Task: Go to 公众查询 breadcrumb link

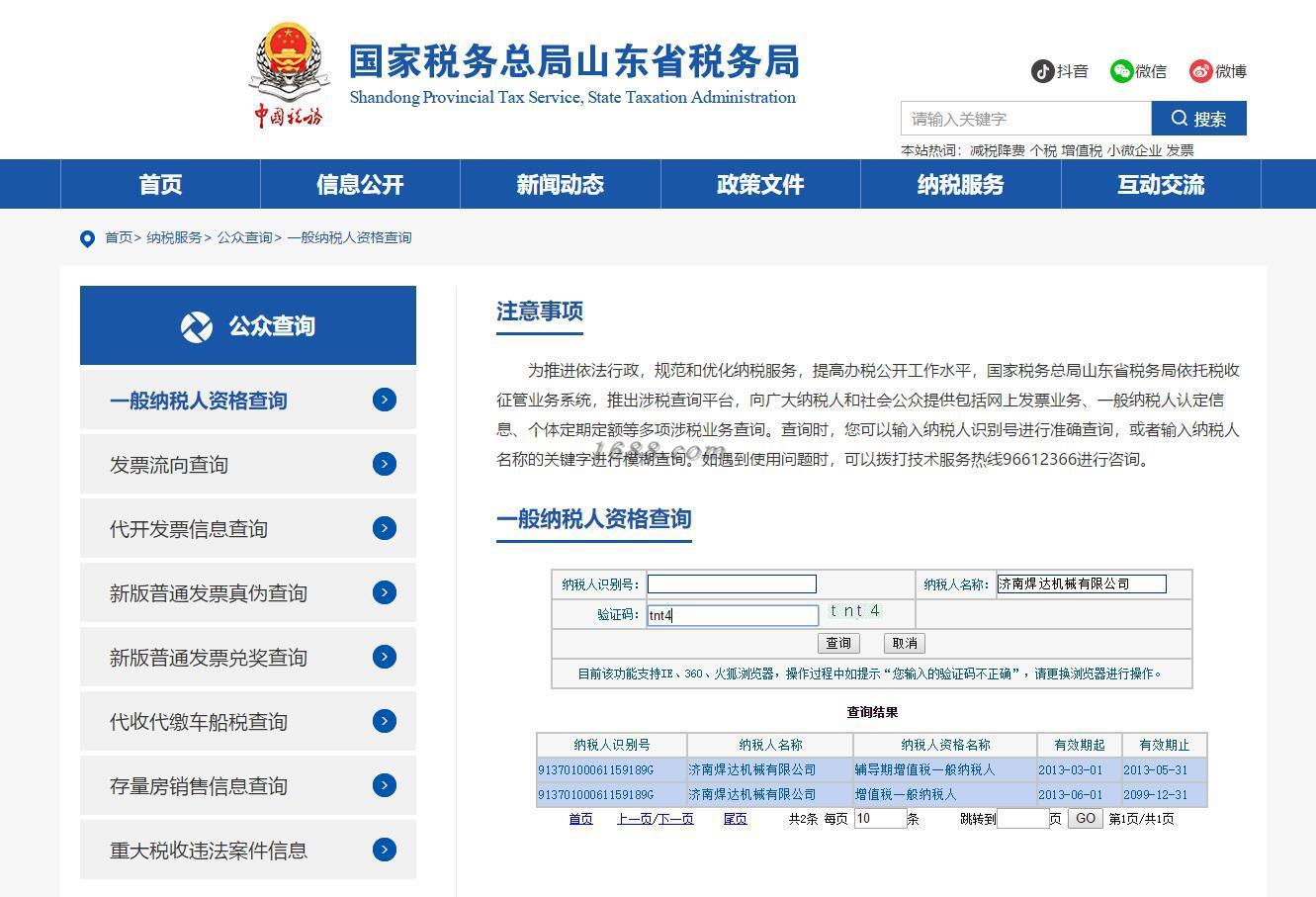Action: click(x=244, y=238)
